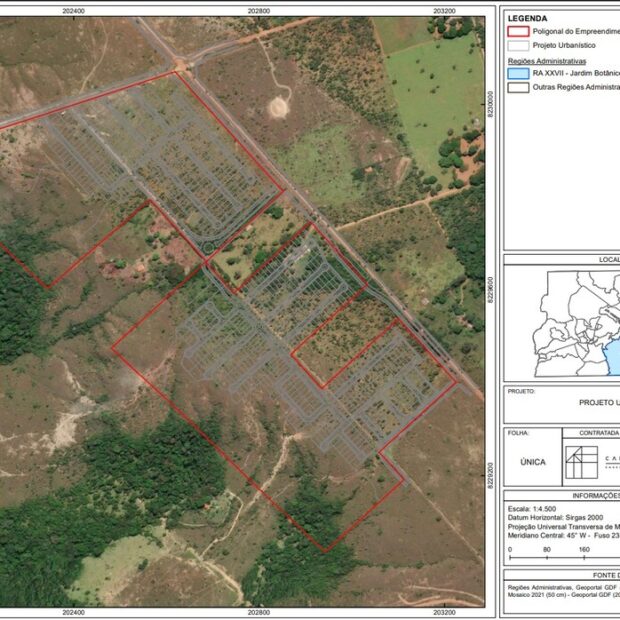Click the blue highlighted region in inset map
620x620 pixels.
[613, 356]
